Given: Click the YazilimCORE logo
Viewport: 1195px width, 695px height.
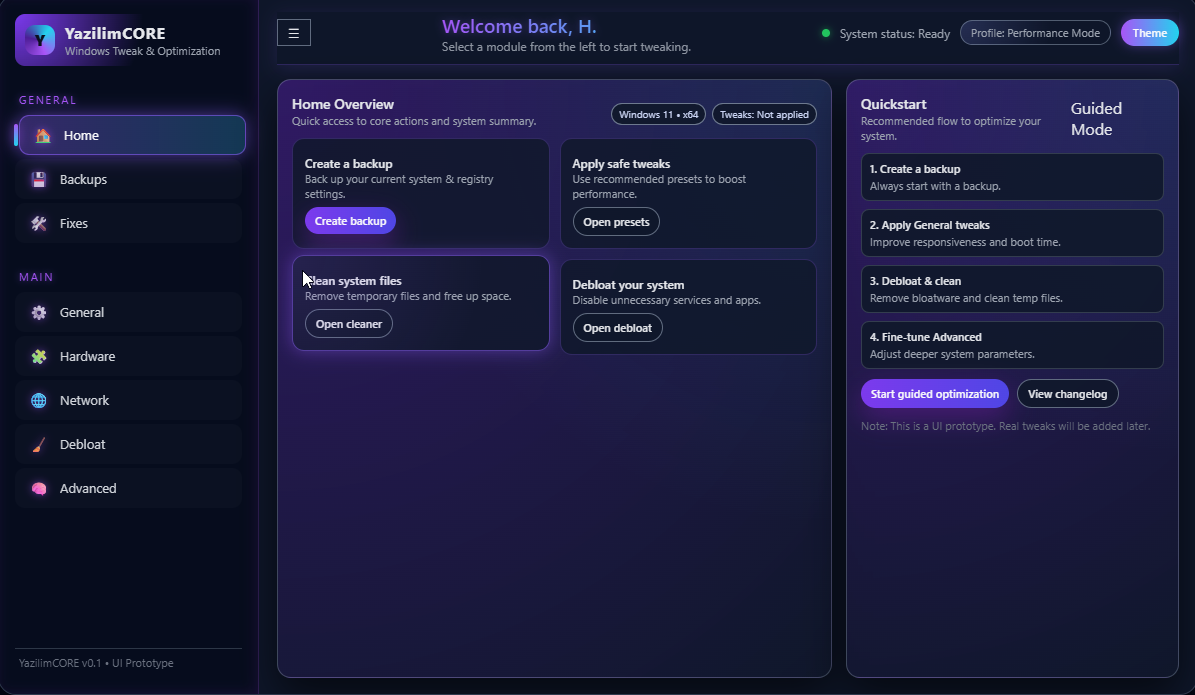Looking at the screenshot, I should (x=38, y=40).
